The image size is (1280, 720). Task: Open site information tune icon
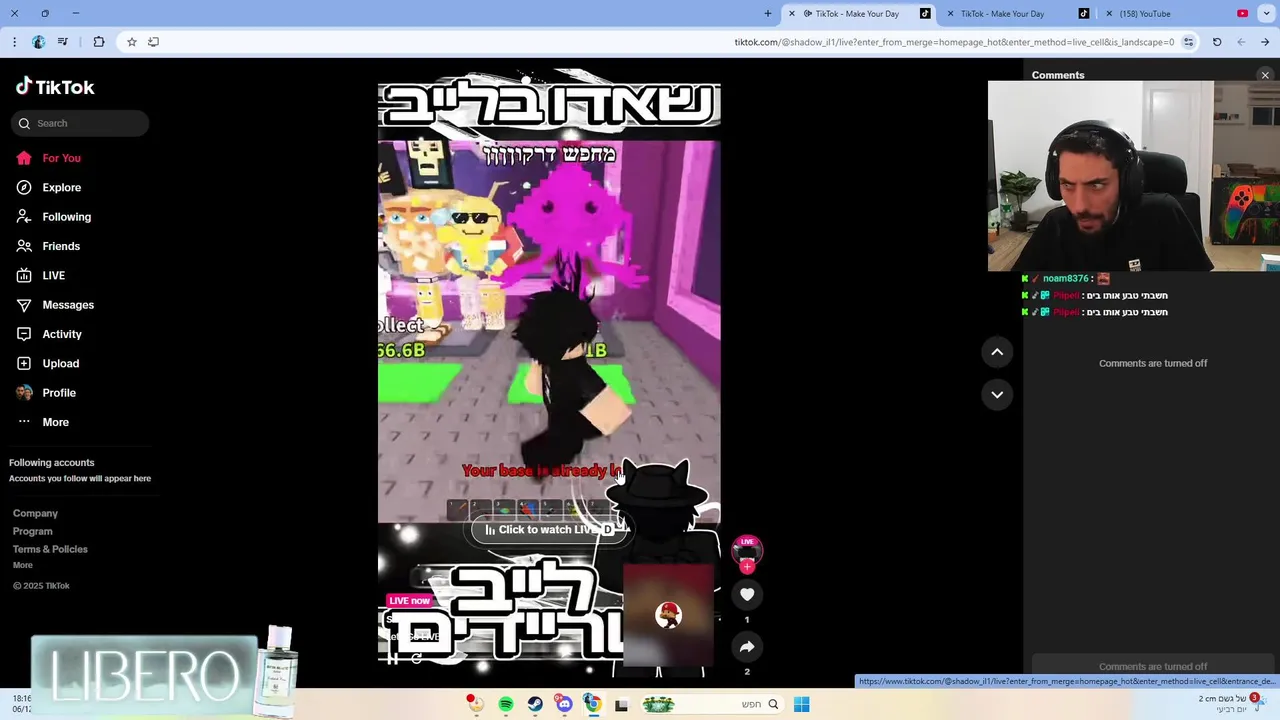click(x=1188, y=42)
